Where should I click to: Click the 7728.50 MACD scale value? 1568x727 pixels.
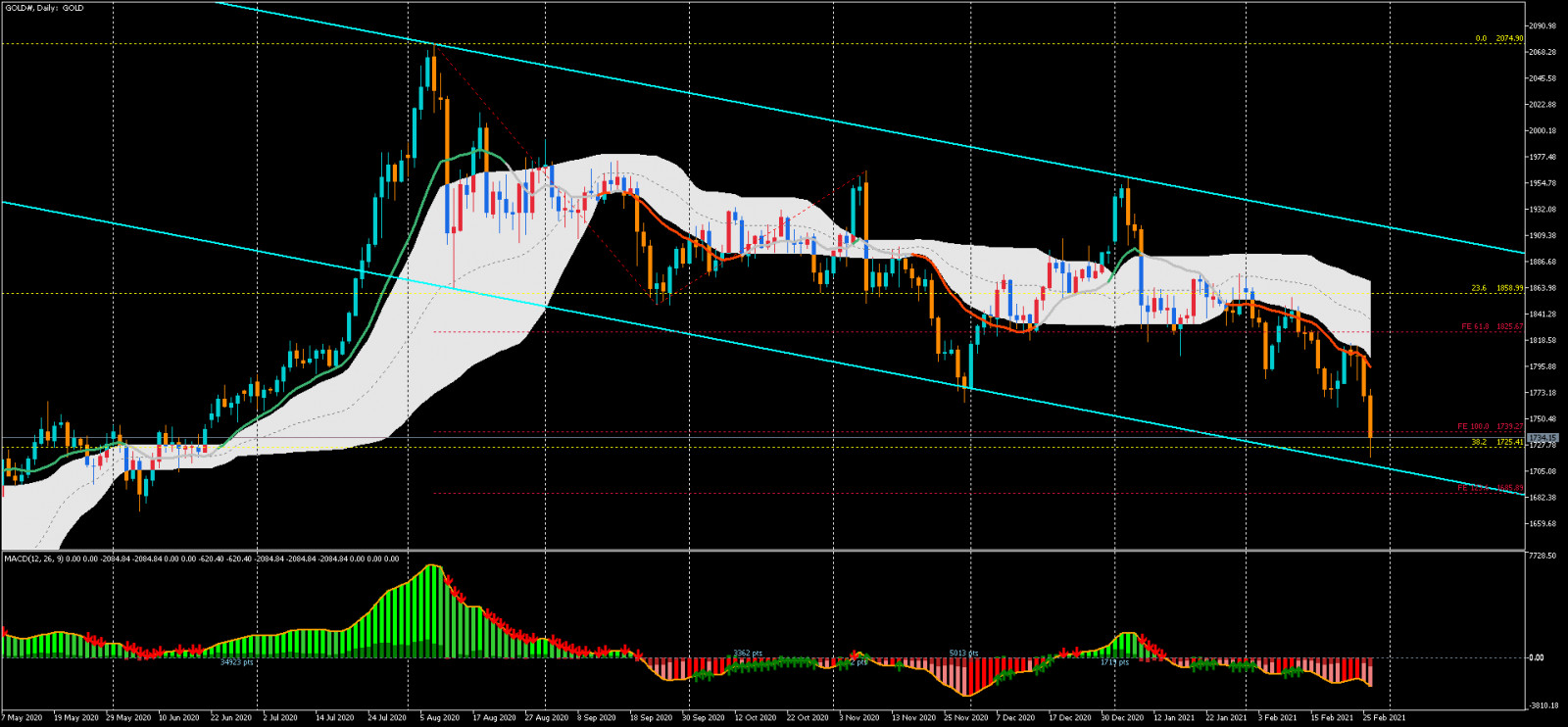click(1543, 556)
